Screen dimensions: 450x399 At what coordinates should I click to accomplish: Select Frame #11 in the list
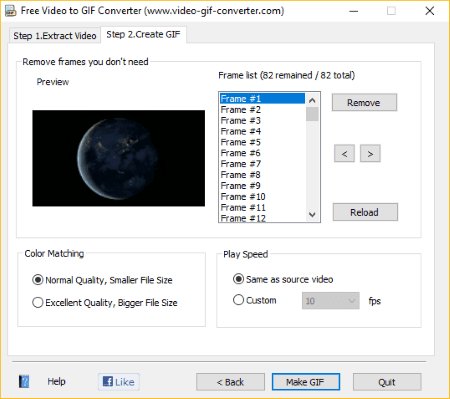(x=262, y=207)
